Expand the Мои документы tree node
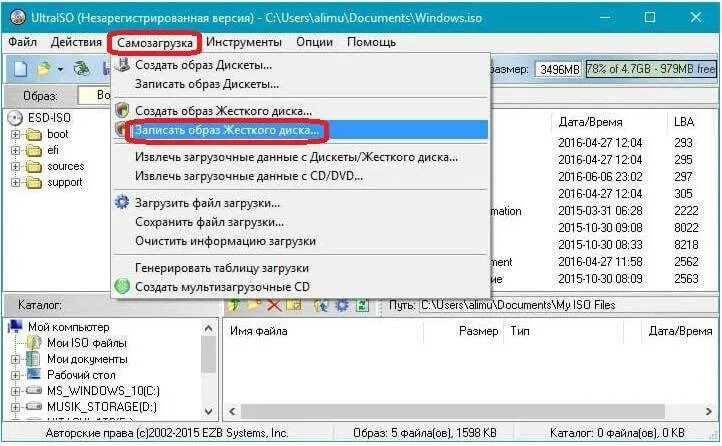The height and width of the screenshot is (446, 722). coord(15,359)
